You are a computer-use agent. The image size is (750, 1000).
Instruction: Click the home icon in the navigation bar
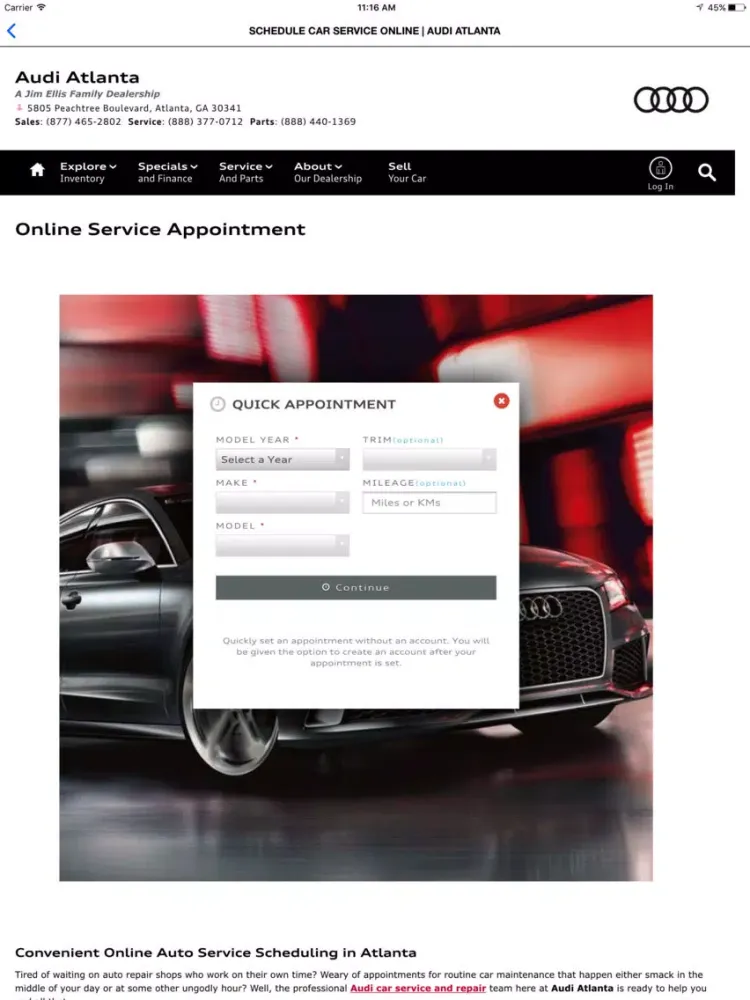pos(37,170)
